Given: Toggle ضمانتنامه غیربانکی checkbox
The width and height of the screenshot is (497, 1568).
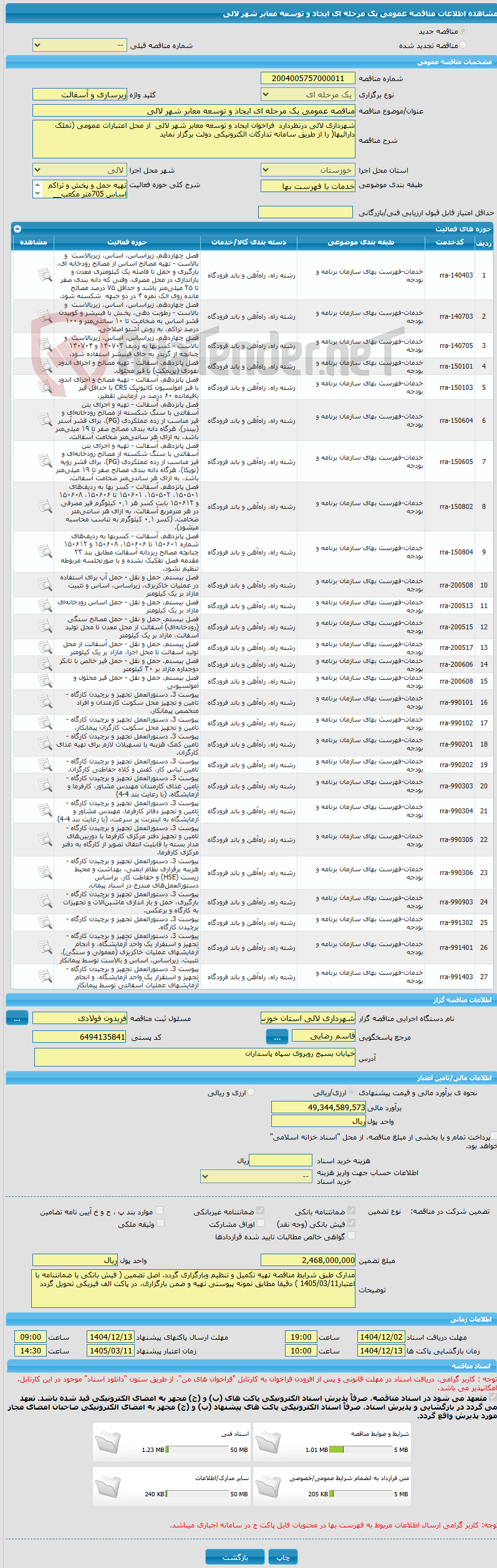Looking at the screenshot, I should click(261, 1211).
